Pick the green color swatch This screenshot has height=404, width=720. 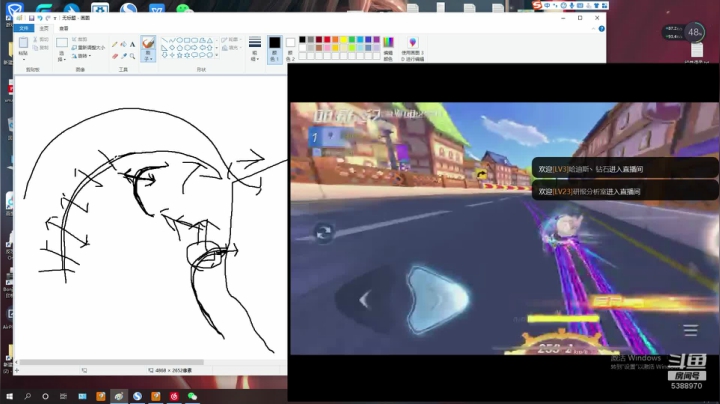[x=352, y=40]
